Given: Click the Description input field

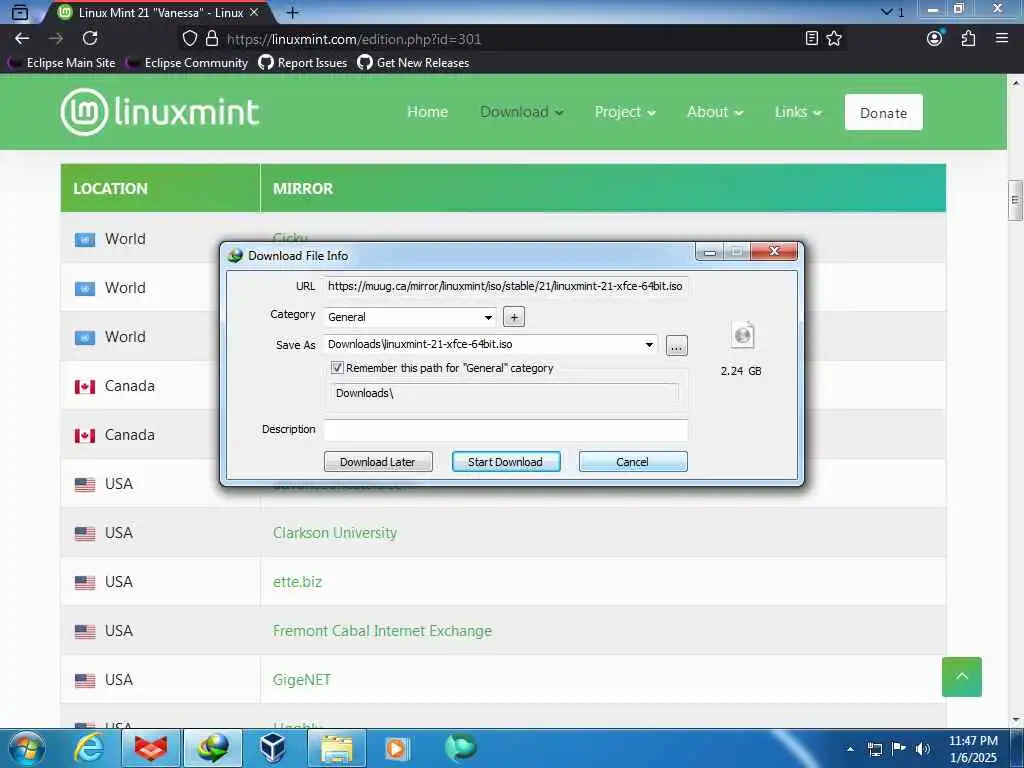Looking at the screenshot, I should click(x=505, y=430).
